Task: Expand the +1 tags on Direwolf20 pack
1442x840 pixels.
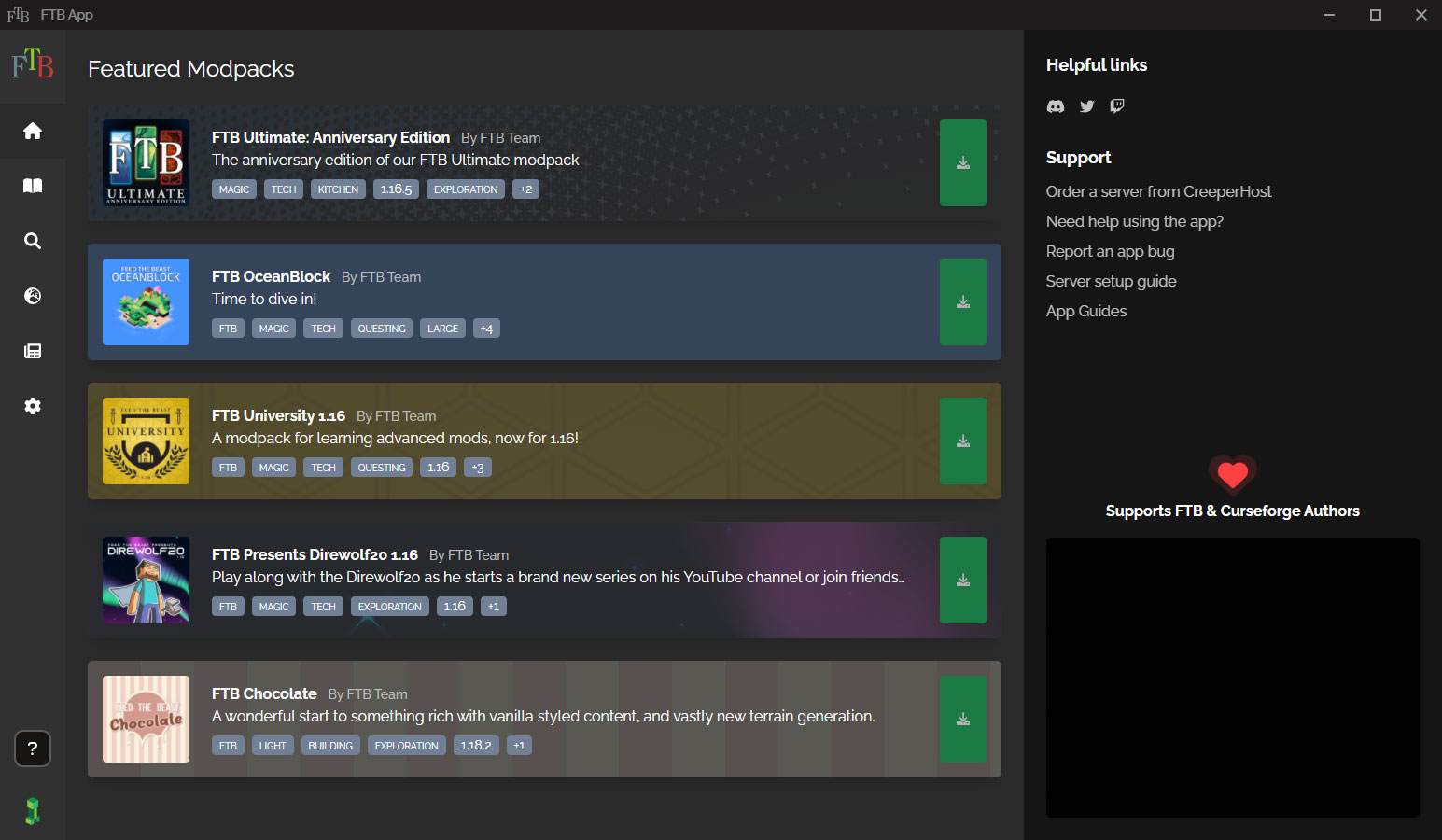Action: click(494, 607)
